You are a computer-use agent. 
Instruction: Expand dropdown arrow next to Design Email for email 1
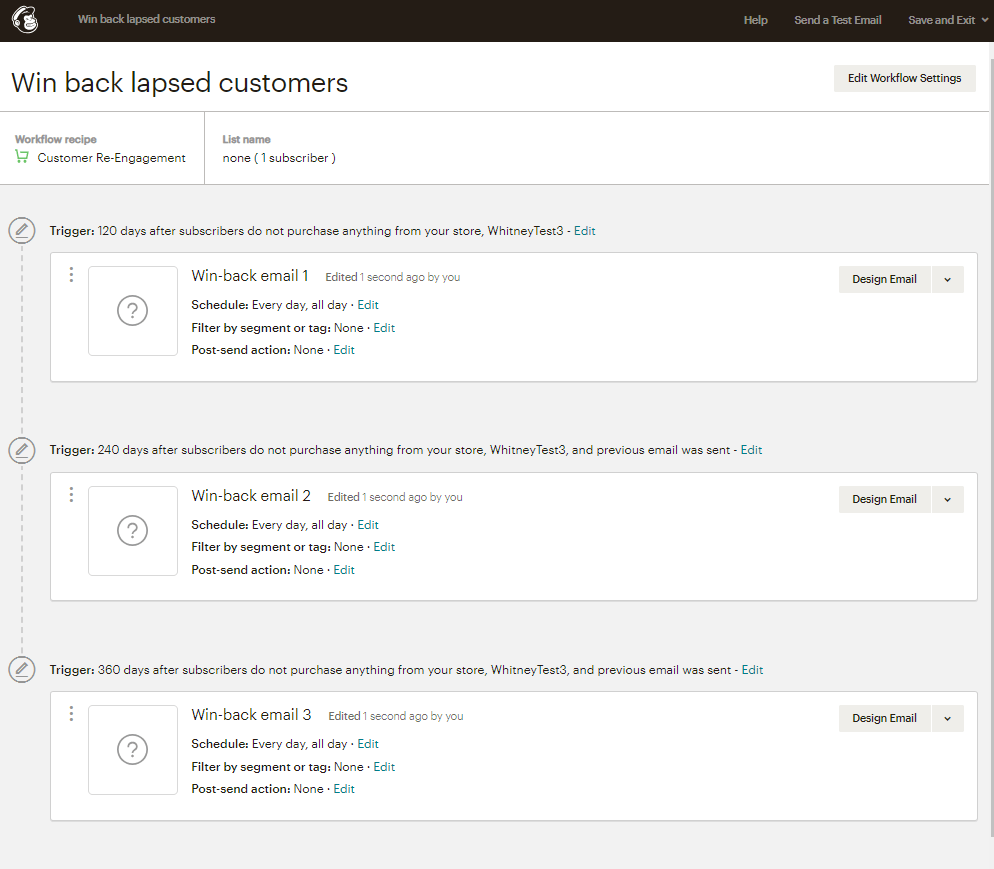[948, 280]
